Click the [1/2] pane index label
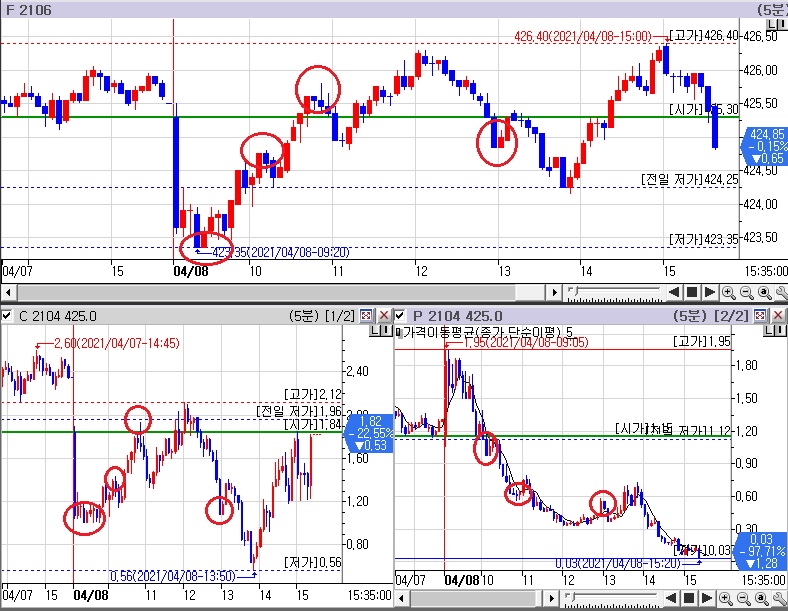 (x=340, y=316)
